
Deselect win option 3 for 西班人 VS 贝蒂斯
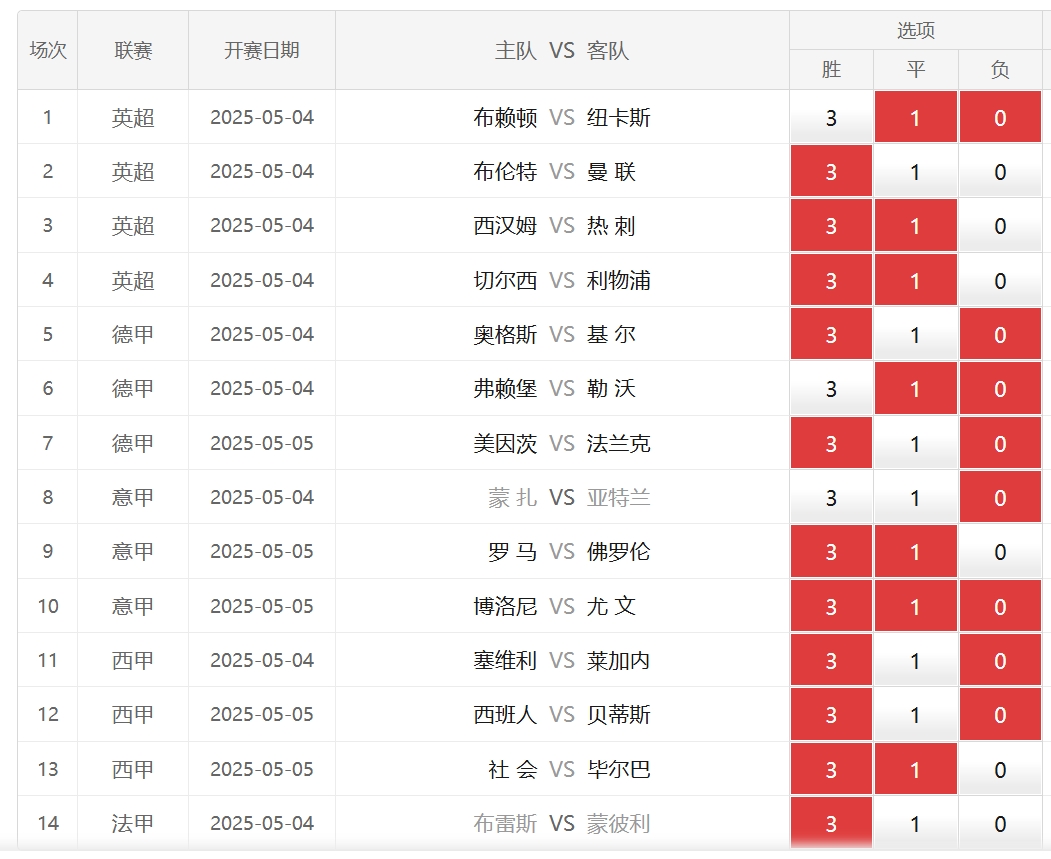pyautogui.click(x=831, y=714)
